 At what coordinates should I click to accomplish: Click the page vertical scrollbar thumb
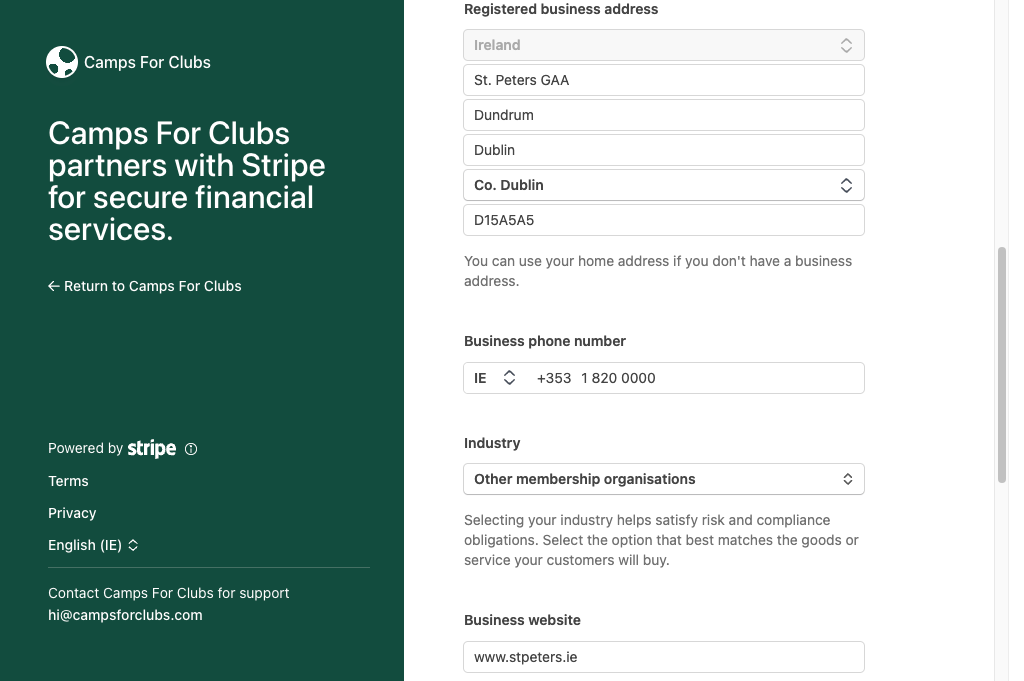(1002, 365)
